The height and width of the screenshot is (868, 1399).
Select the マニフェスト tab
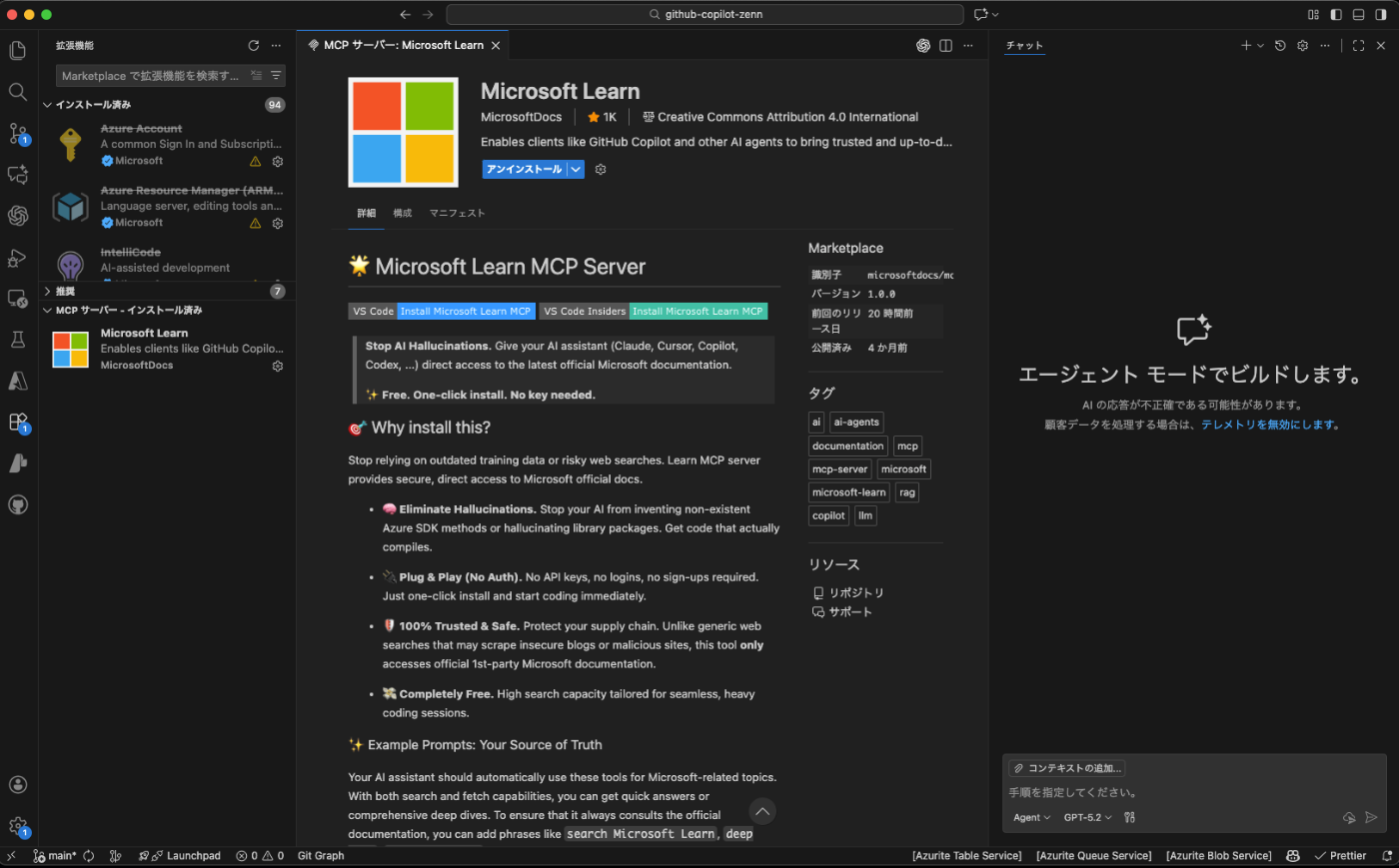pos(458,214)
